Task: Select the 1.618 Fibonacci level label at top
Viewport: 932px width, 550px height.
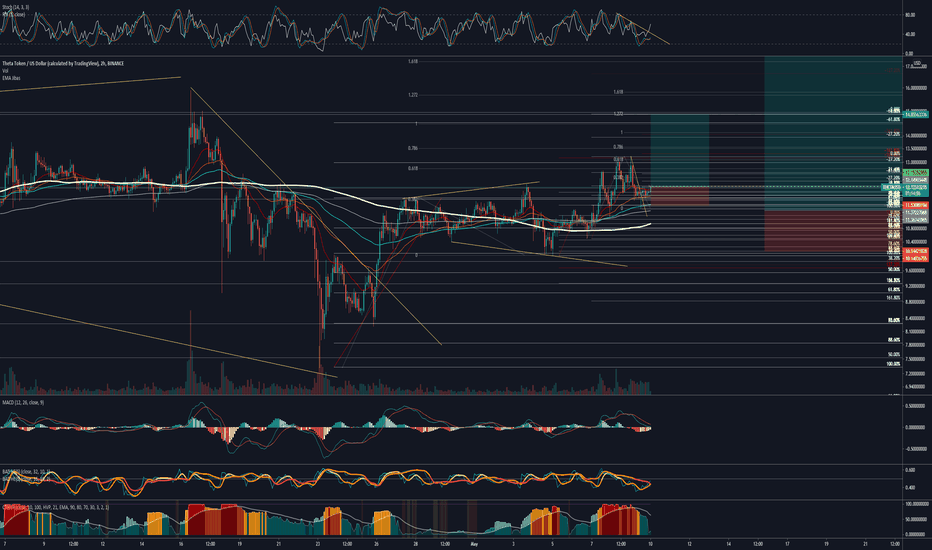Action: 413,61
